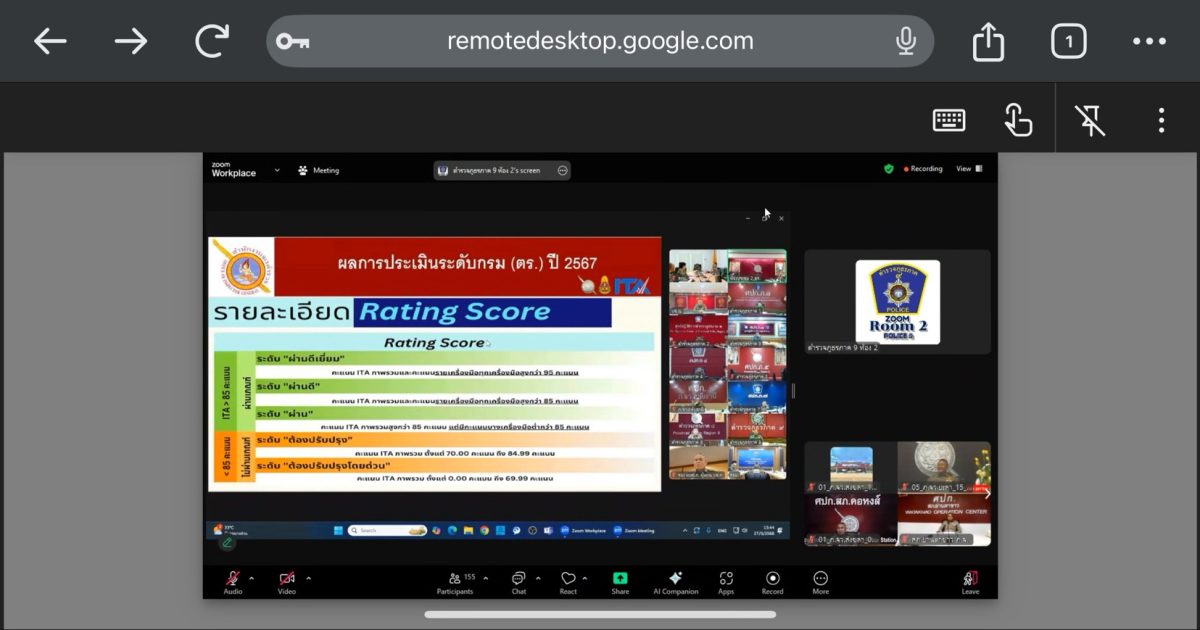Screen dimensions: 1200x630
Task: Turn on the Video camera in Zoom
Action: point(287,579)
